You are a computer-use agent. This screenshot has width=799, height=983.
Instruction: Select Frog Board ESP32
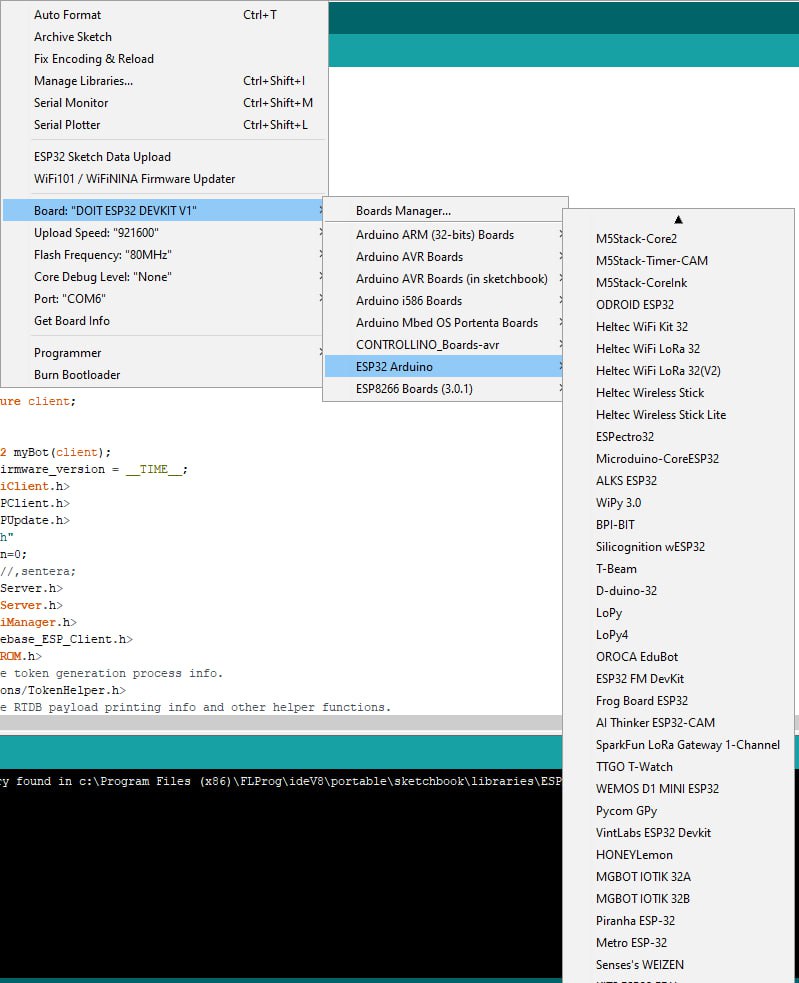pyautogui.click(x=679, y=700)
